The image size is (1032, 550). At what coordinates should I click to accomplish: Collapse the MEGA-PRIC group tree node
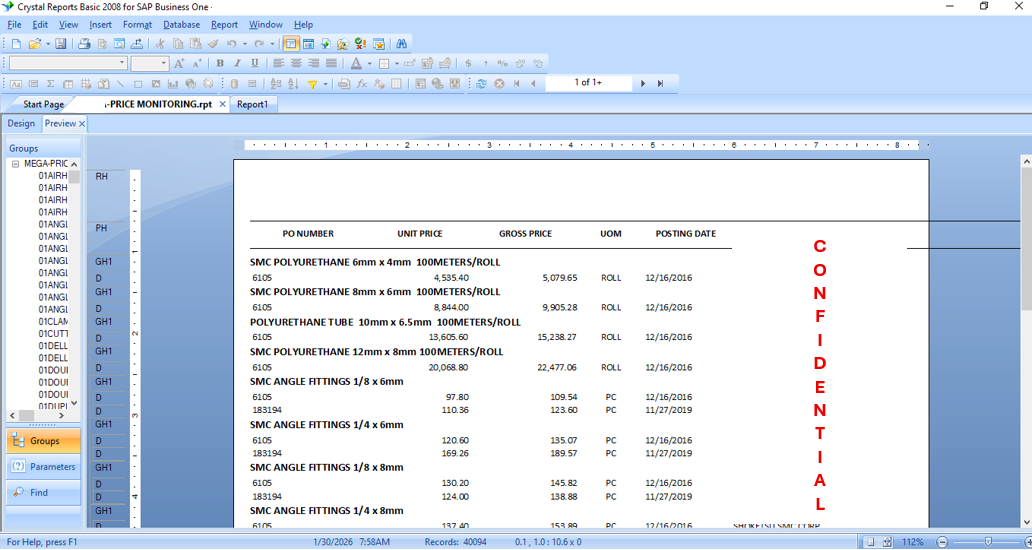(x=15, y=164)
